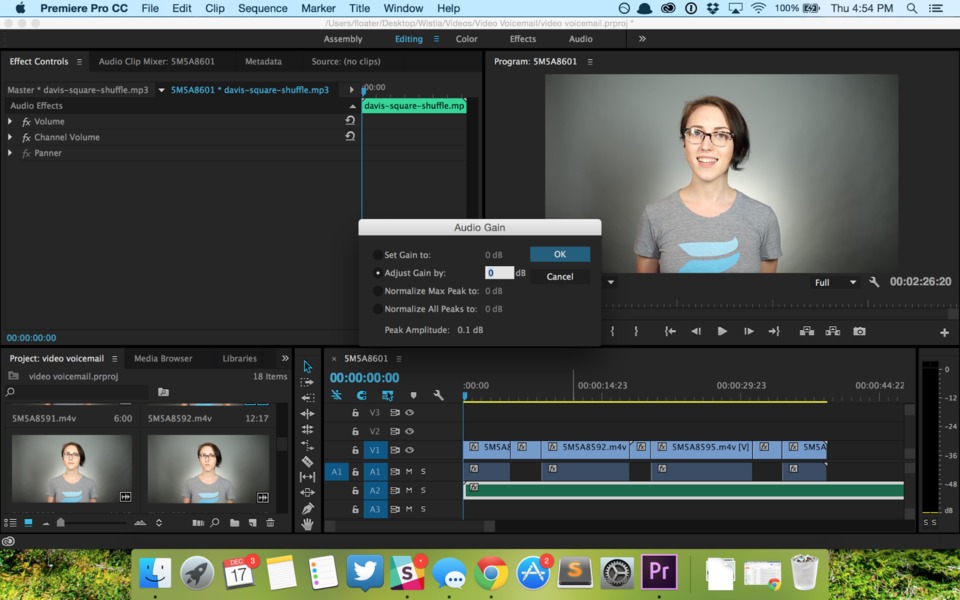This screenshot has height=600, width=960.
Task: Toggle V1 track output eye icon
Action: click(x=410, y=450)
